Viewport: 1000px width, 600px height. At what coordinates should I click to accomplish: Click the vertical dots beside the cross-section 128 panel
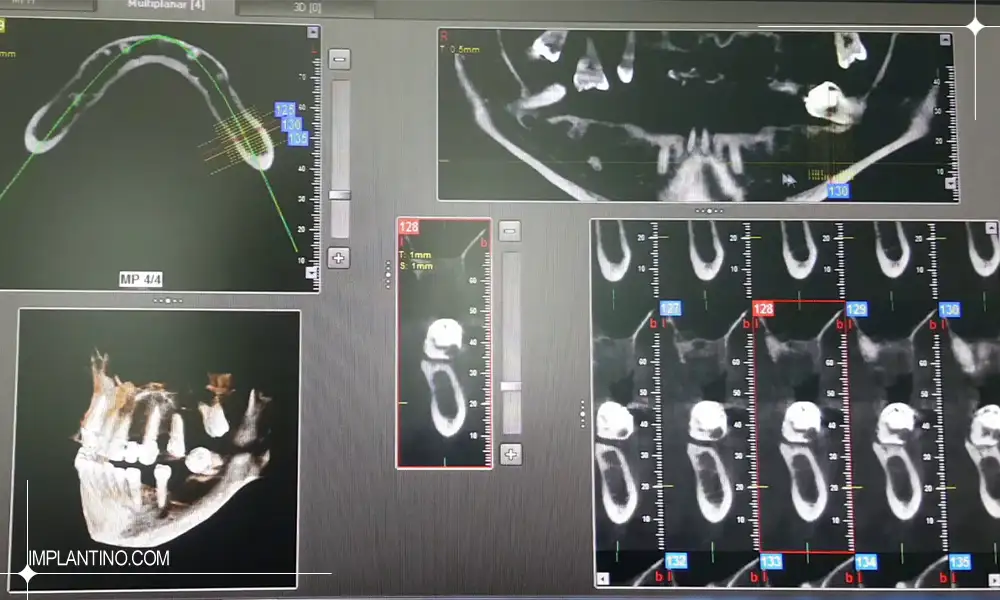(x=387, y=271)
